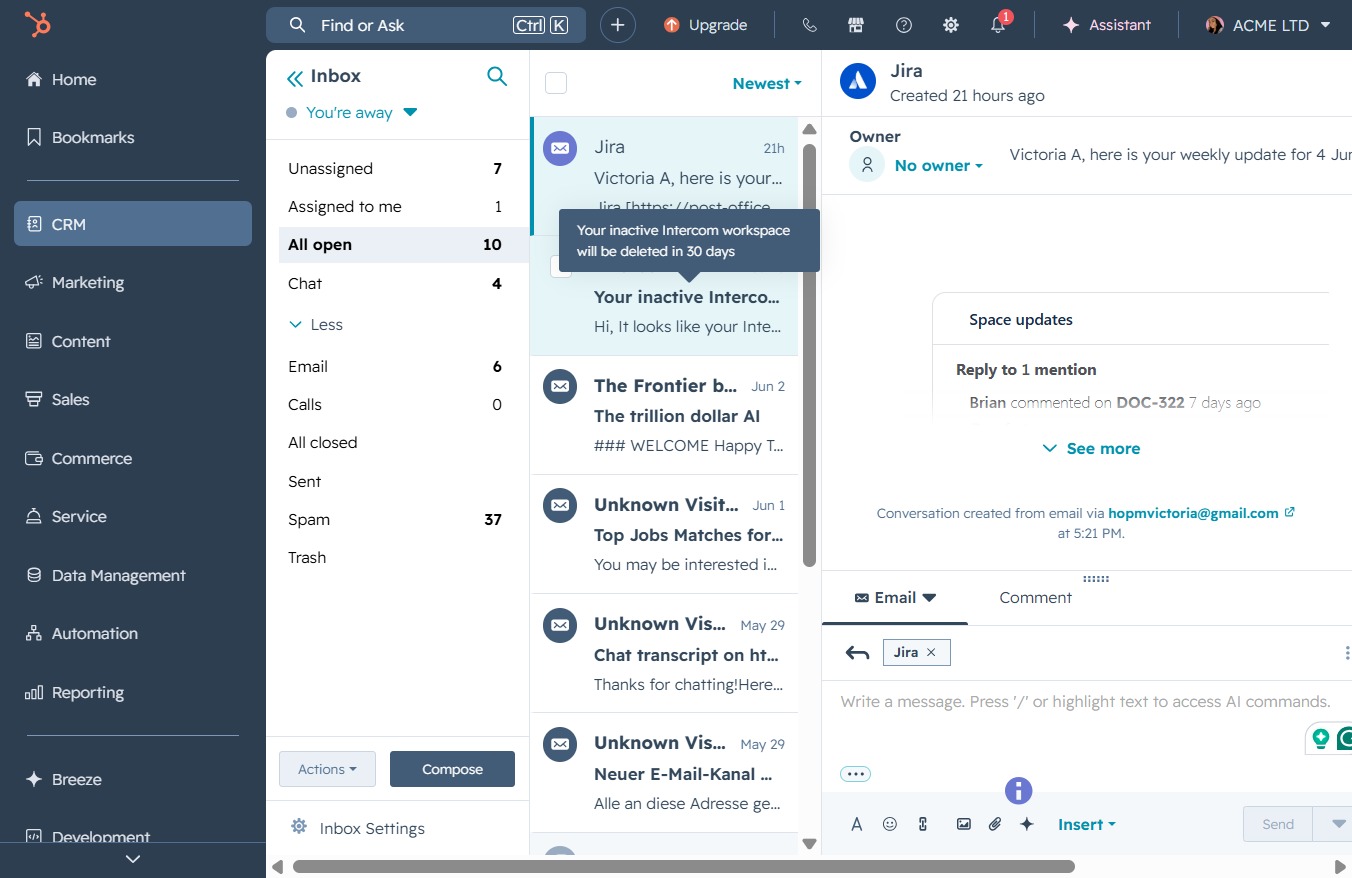Click the insert image icon
The height and width of the screenshot is (878, 1352).
click(x=964, y=824)
